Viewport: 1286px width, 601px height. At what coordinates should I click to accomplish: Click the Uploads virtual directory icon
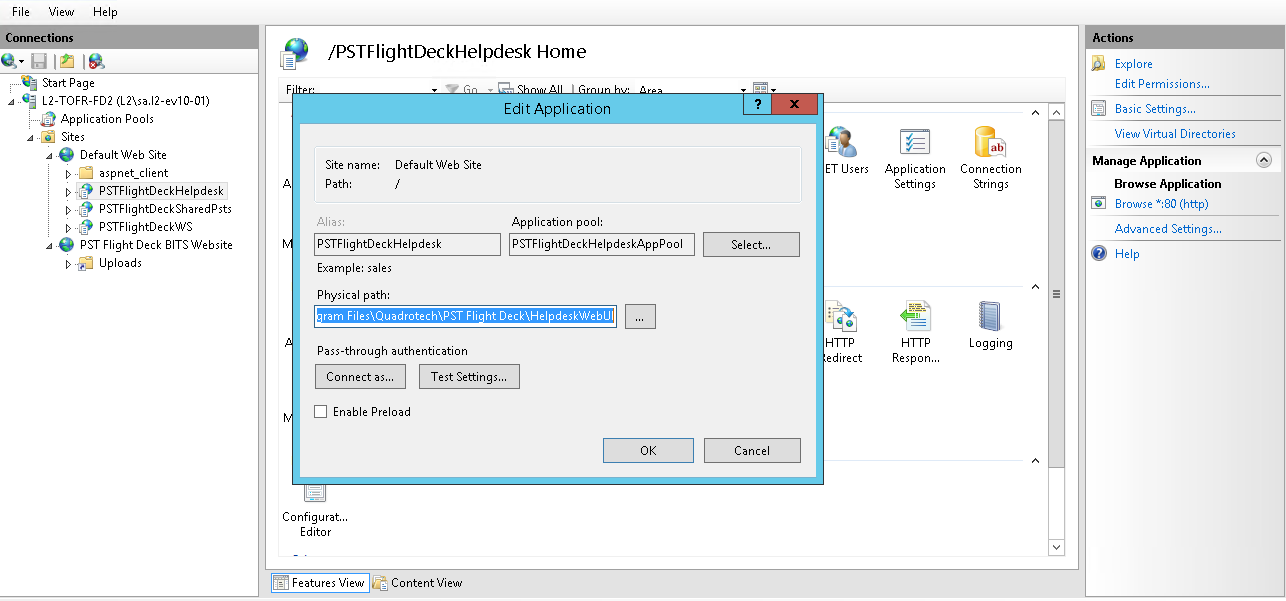[86, 263]
